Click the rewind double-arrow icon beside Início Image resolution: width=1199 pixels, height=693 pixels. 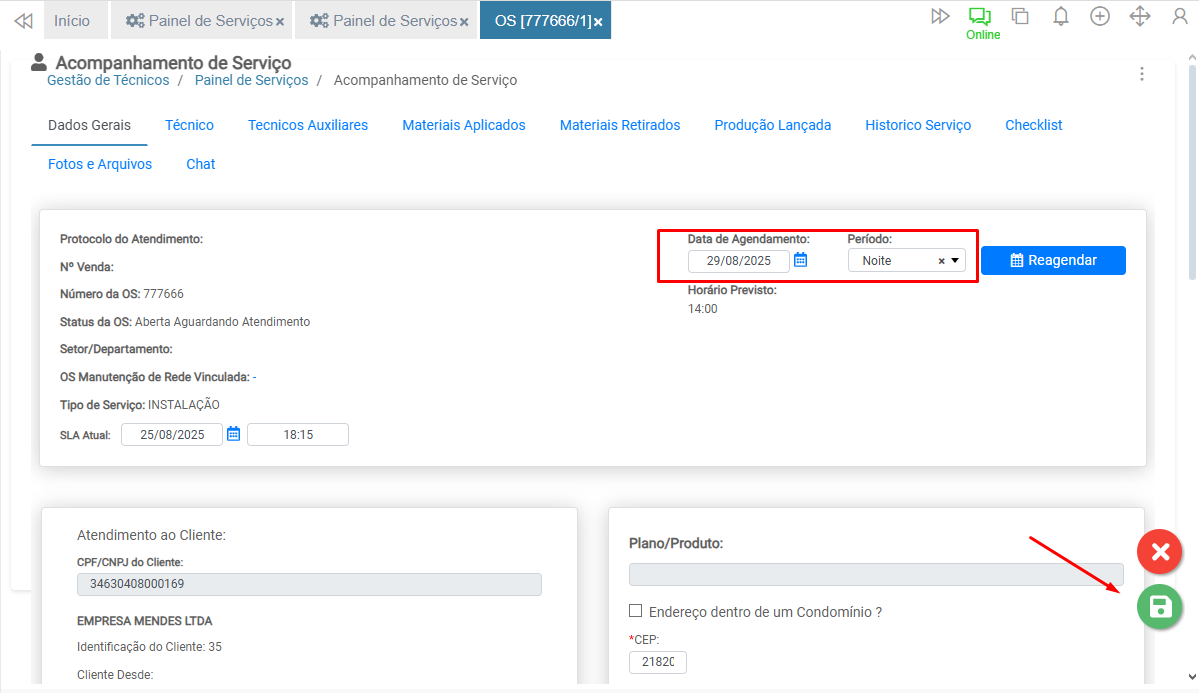tap(23, 20)
